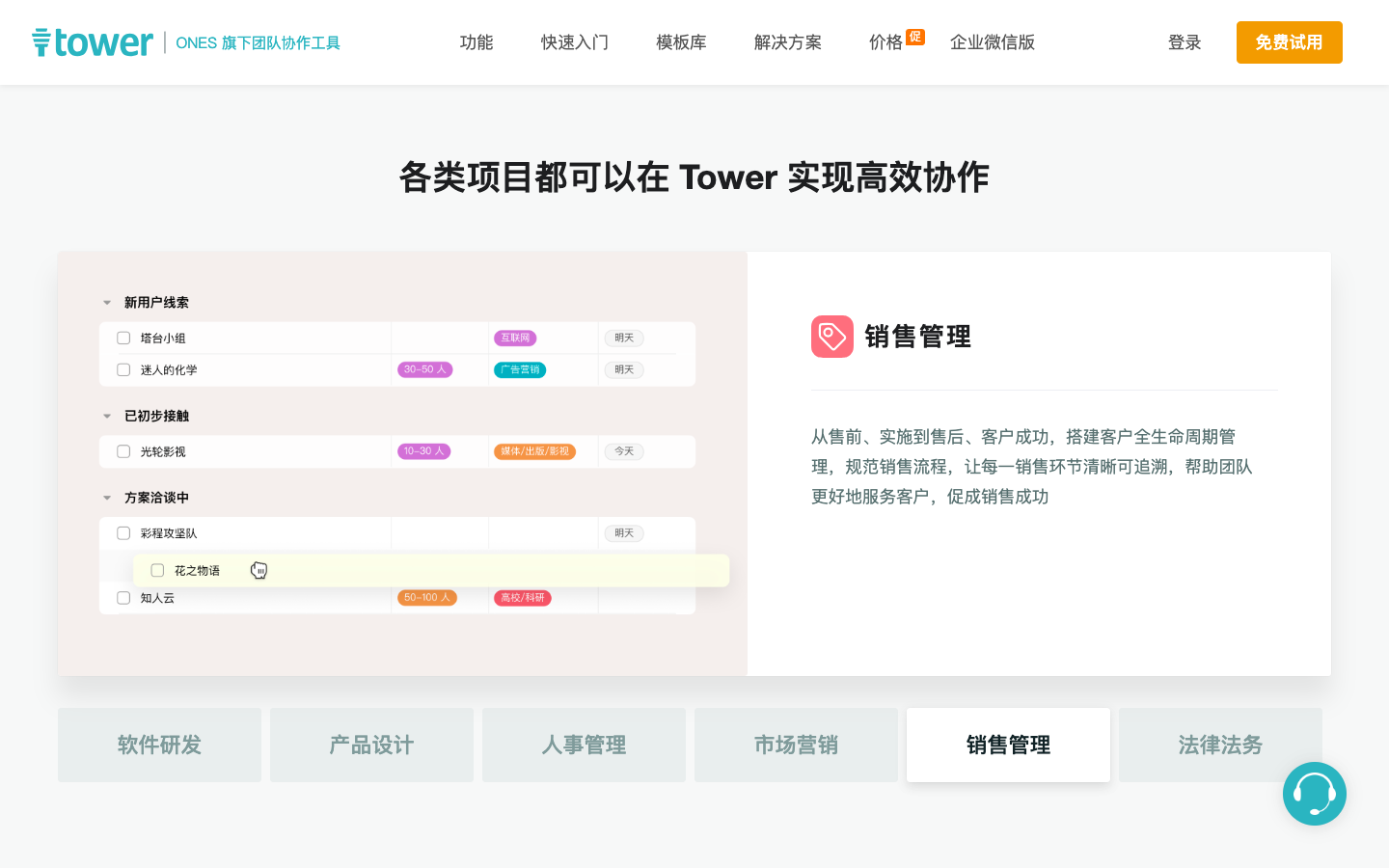
Task: Click the hand cursor icon on 花之物语 row
Action: (x=259, y=570)
